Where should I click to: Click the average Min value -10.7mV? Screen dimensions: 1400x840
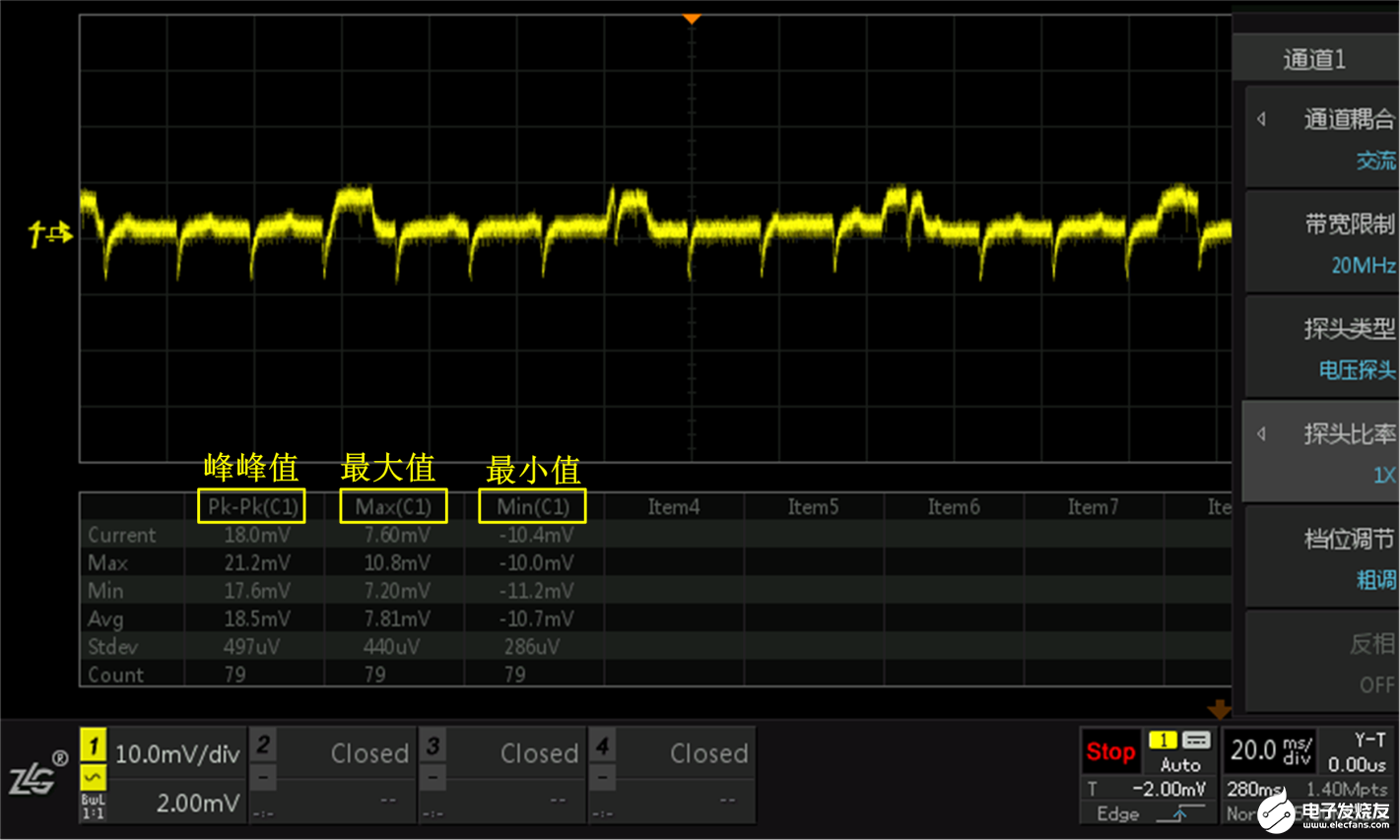pyautogui.click(x=536, y=619)
